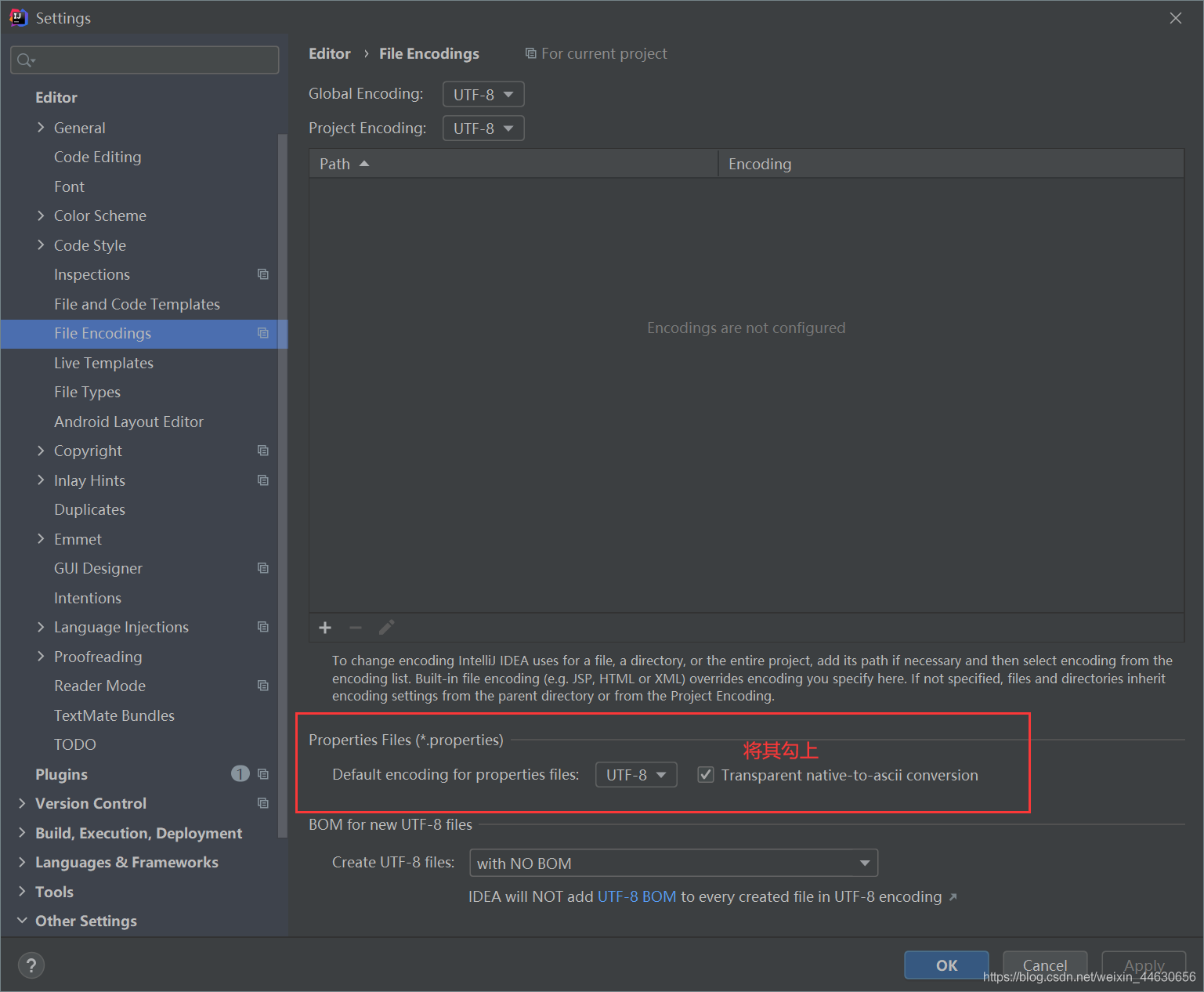This screenshot has height=992, width=1204.
Task: Click the settings tree scrollbar
Action: [283, 486]
